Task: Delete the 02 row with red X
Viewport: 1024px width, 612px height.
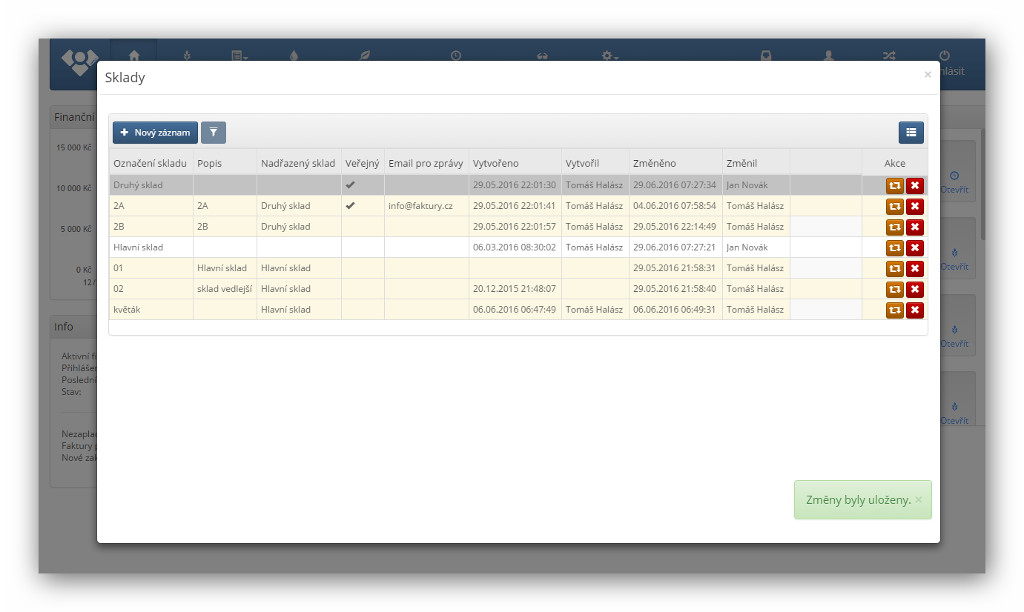Action: point(914,289)
